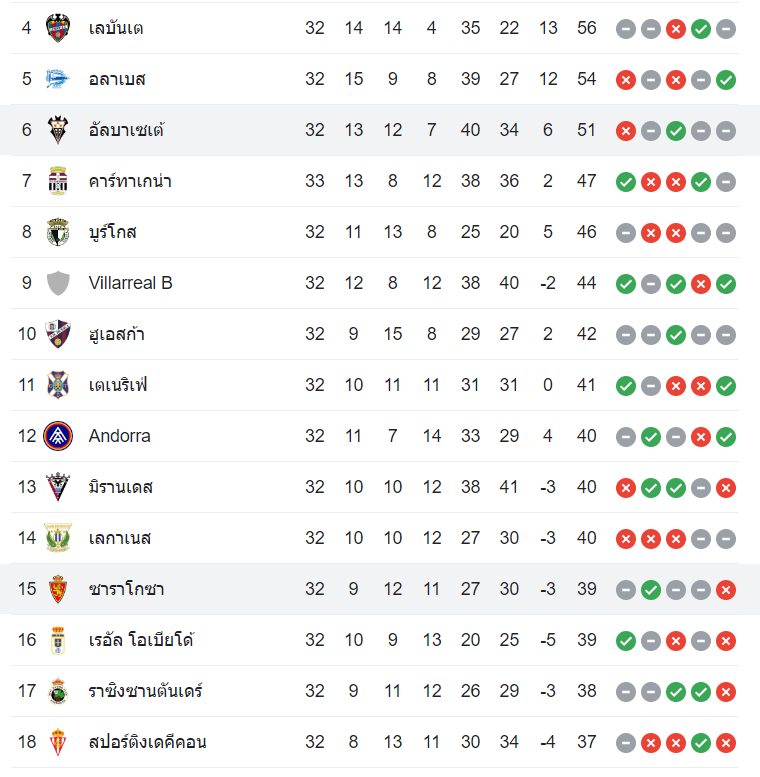Select the อัลบาเซเต้ team name
The width and height of the screenshot is (760, 777).
126,130
